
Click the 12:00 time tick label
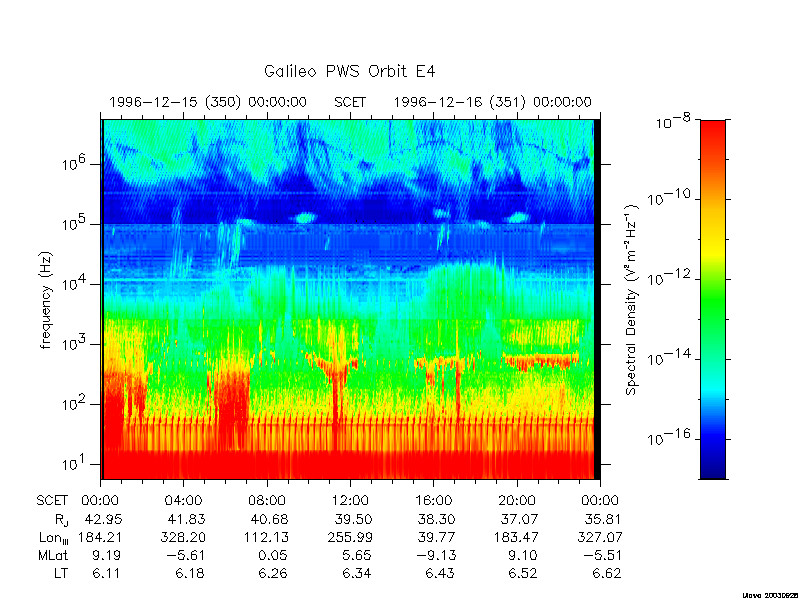click(350, 501)
